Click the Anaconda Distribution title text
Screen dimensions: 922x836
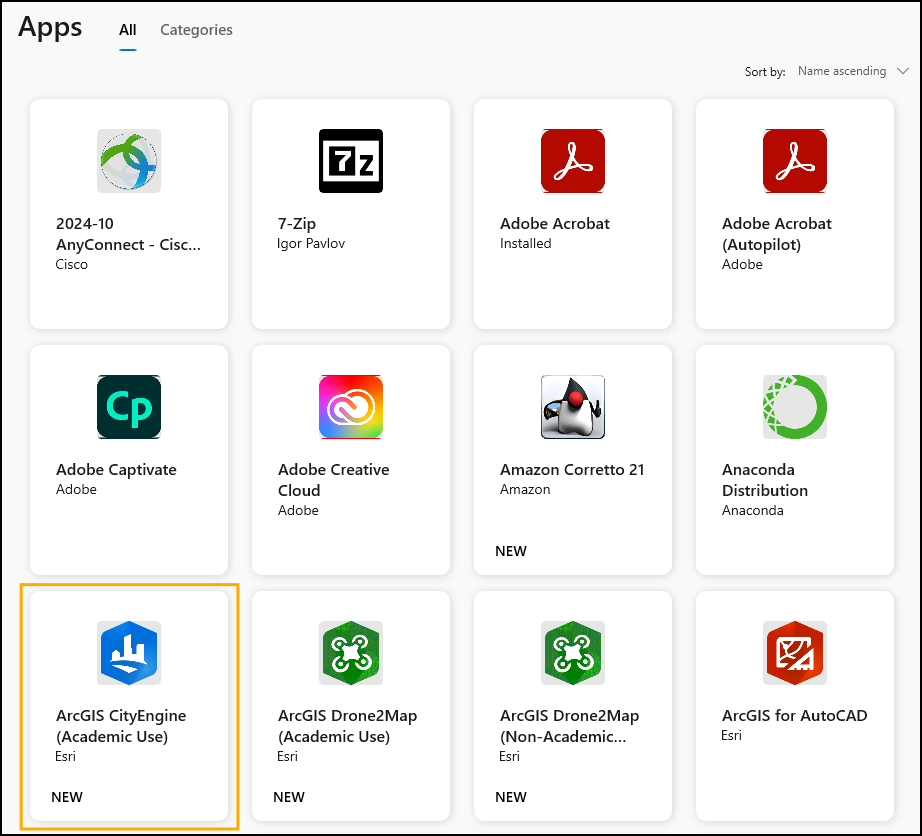[765, 480]
